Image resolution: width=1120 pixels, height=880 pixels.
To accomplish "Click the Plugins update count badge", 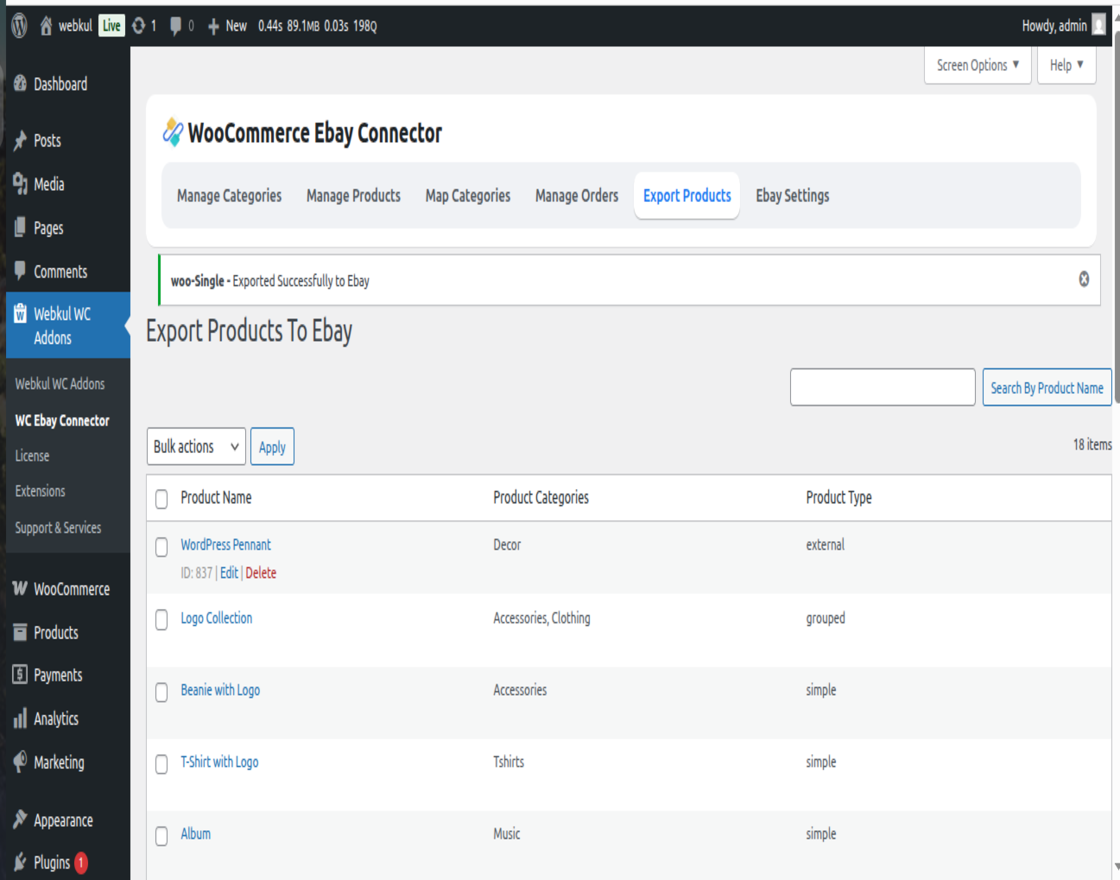I will (x=81, y=863).
